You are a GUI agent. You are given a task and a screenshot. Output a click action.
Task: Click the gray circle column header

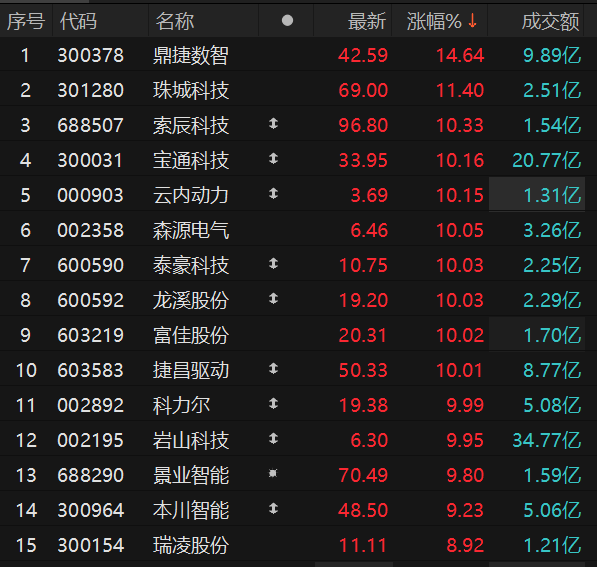(287, 21)
